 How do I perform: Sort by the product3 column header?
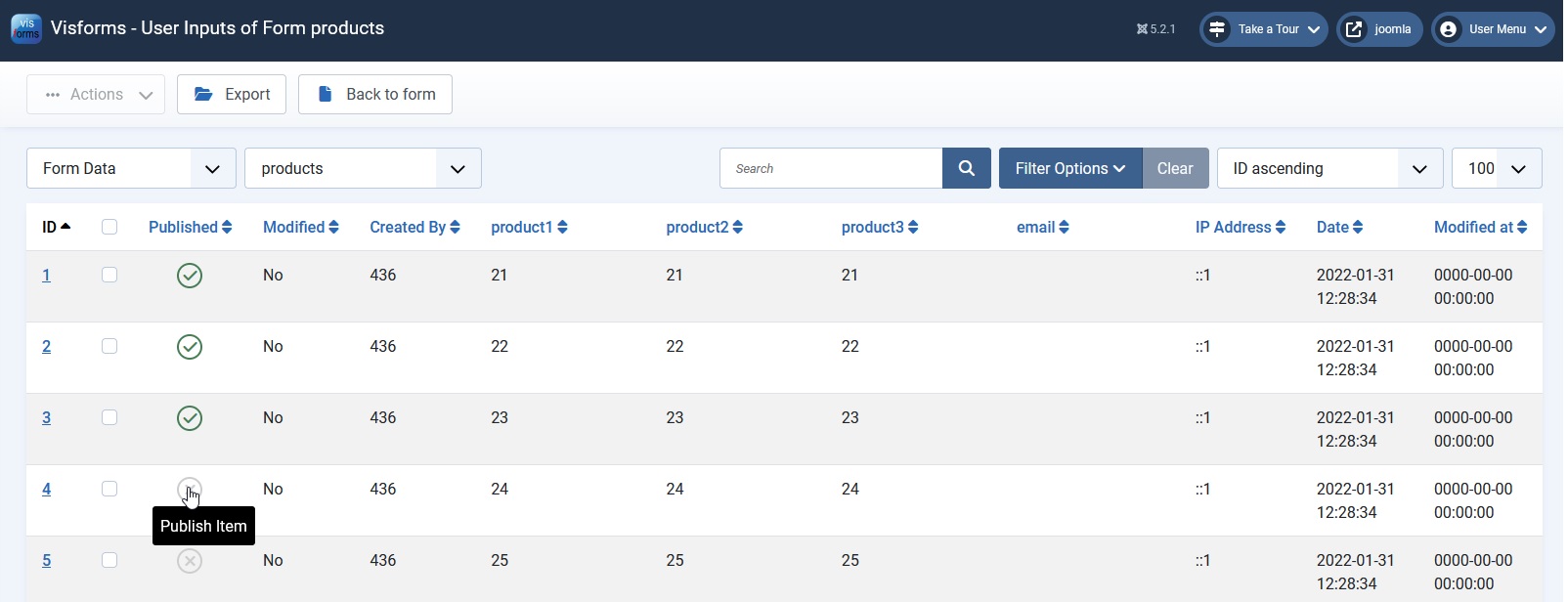880,227
